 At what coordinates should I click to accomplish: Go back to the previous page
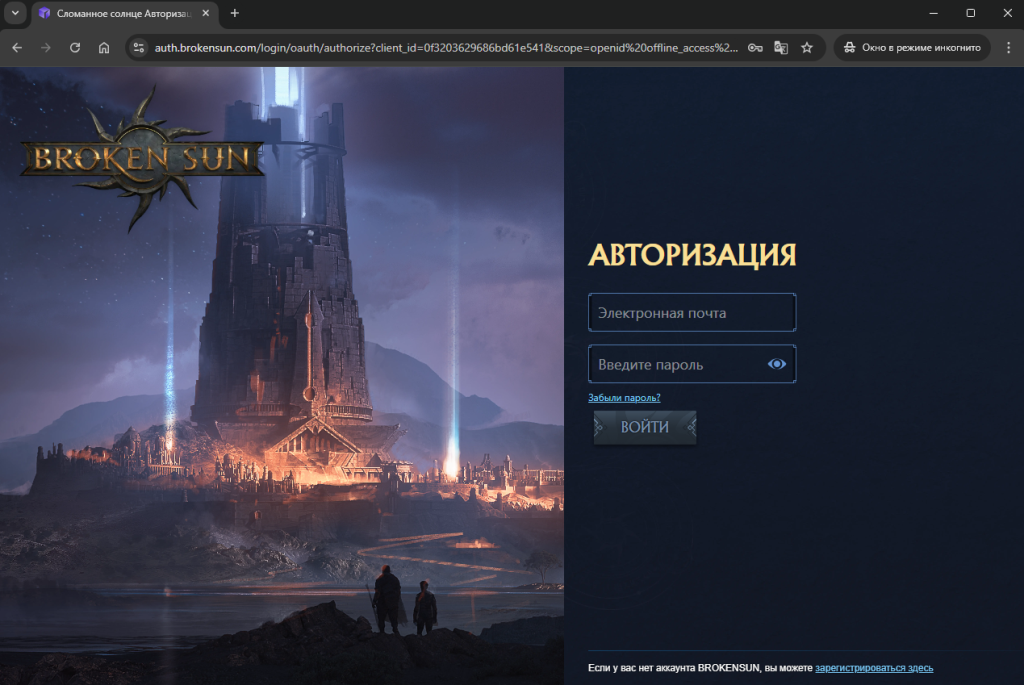point(17,48)
